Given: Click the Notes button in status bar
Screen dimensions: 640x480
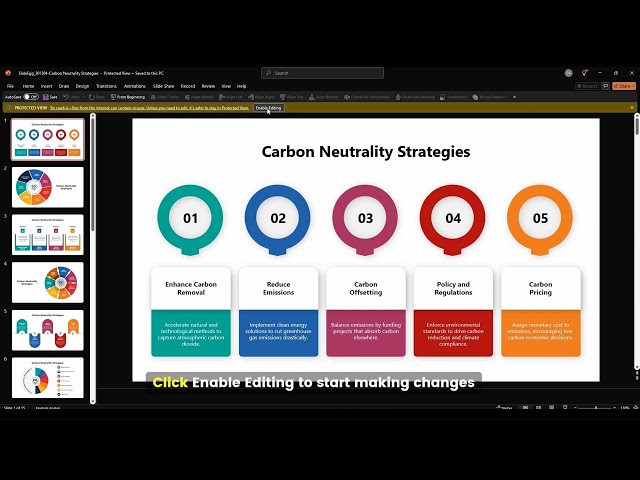Looking at the screenshot, I should pyautogui.click(x=504, y=407).
